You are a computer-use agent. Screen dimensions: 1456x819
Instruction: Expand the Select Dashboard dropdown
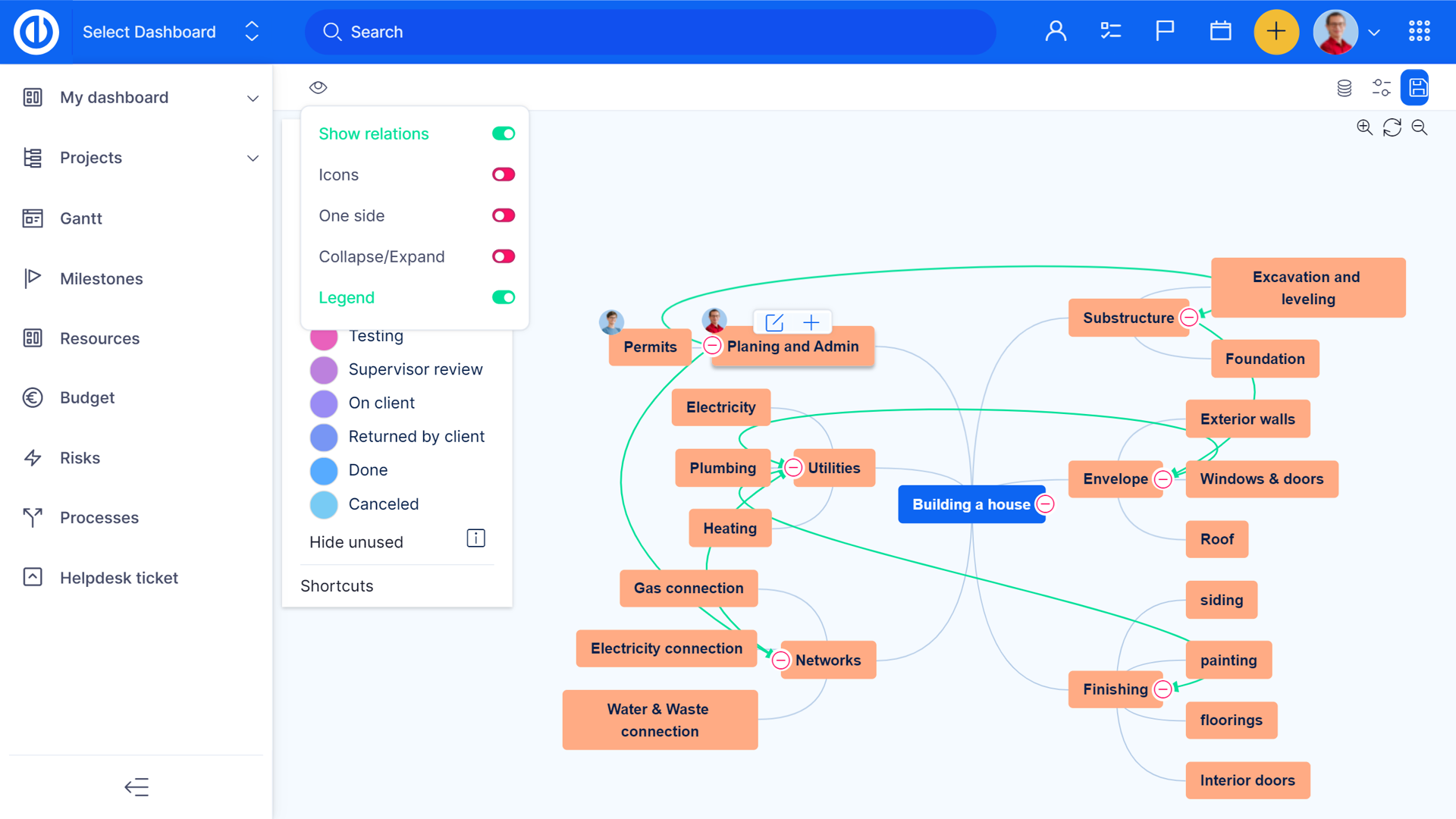pyautogui.click(x=250, y=31)
